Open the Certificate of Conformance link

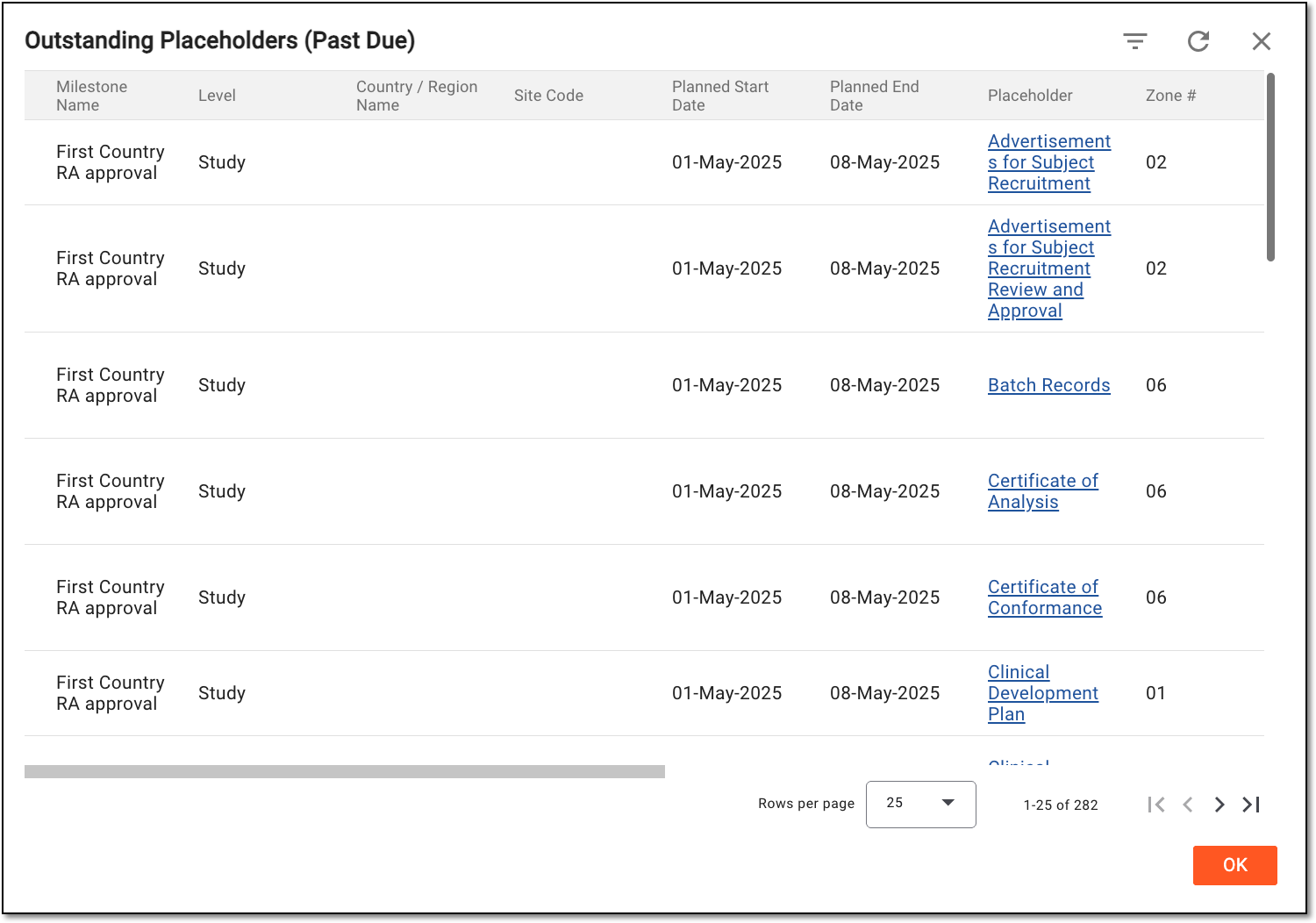[x=1045, y=597]
